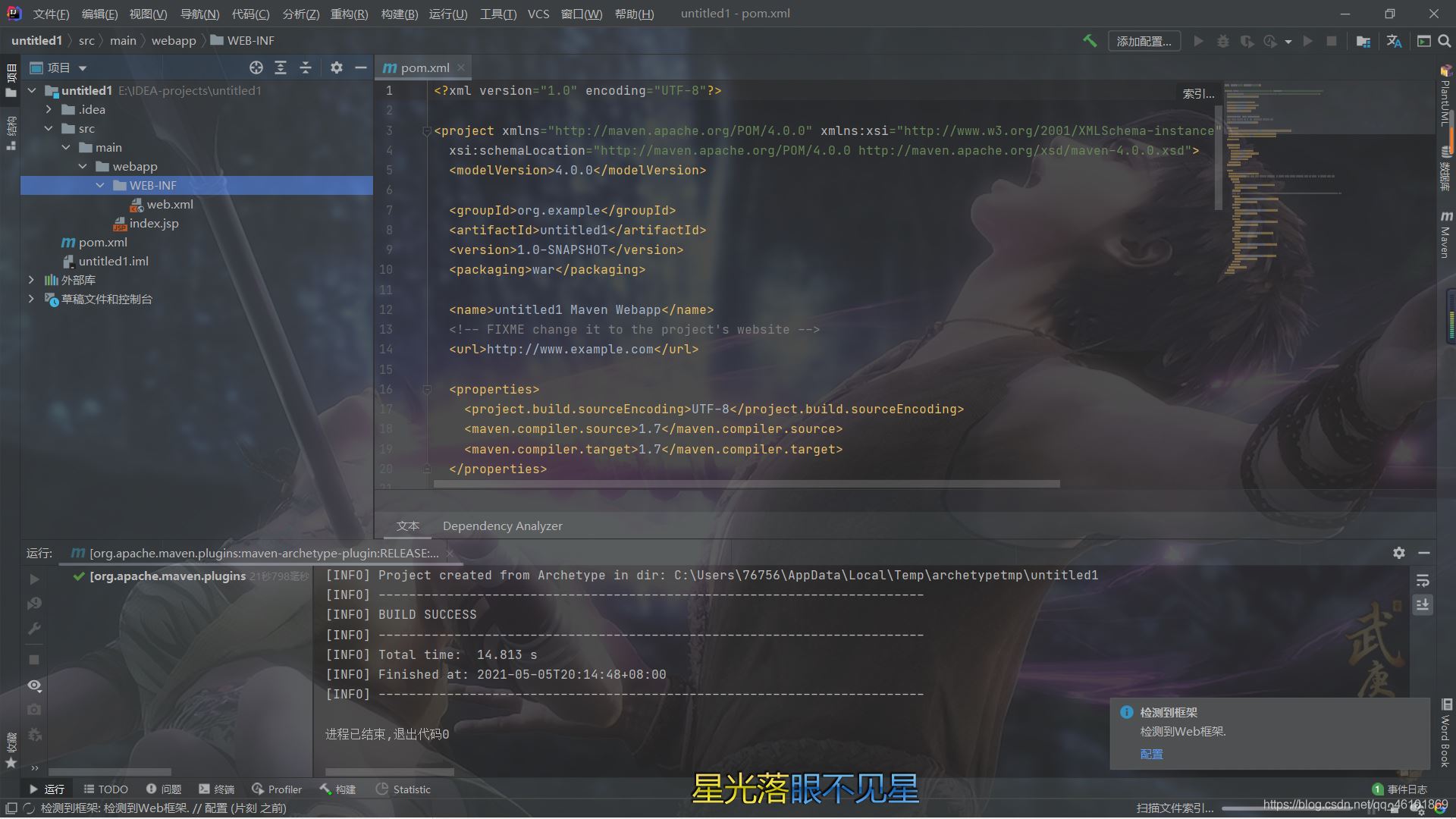
Task: Rerun the maven-archetype-plugin task
Action: 33,579
